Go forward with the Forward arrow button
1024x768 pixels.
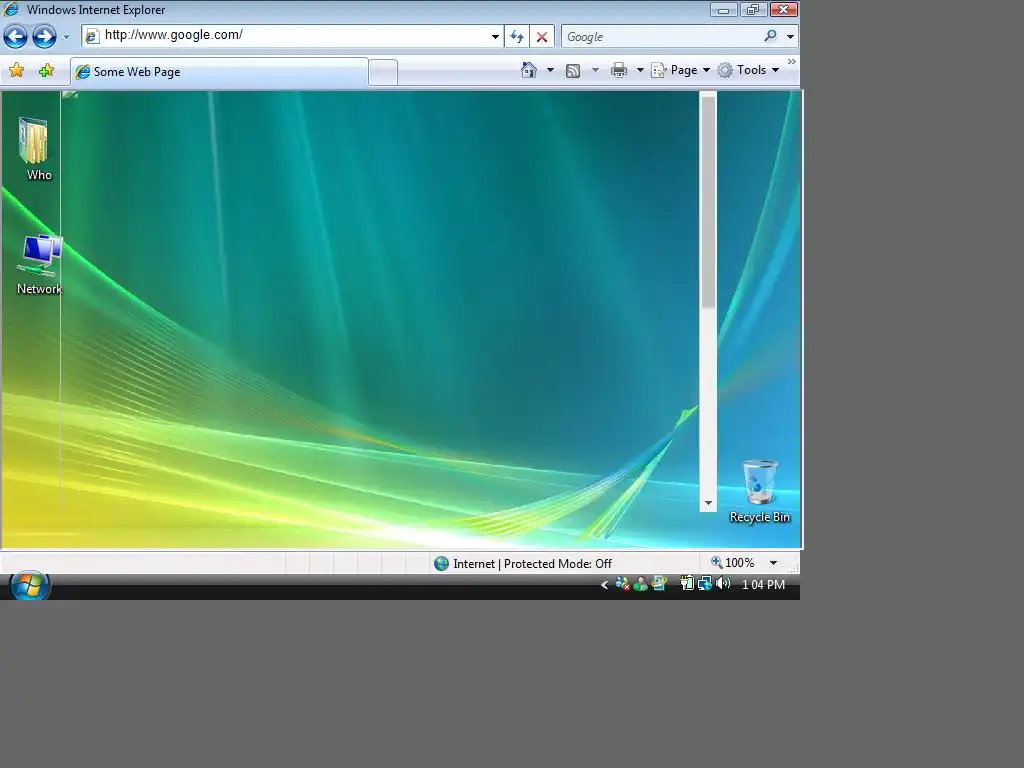pyautogui.click(x=44, y=37)
